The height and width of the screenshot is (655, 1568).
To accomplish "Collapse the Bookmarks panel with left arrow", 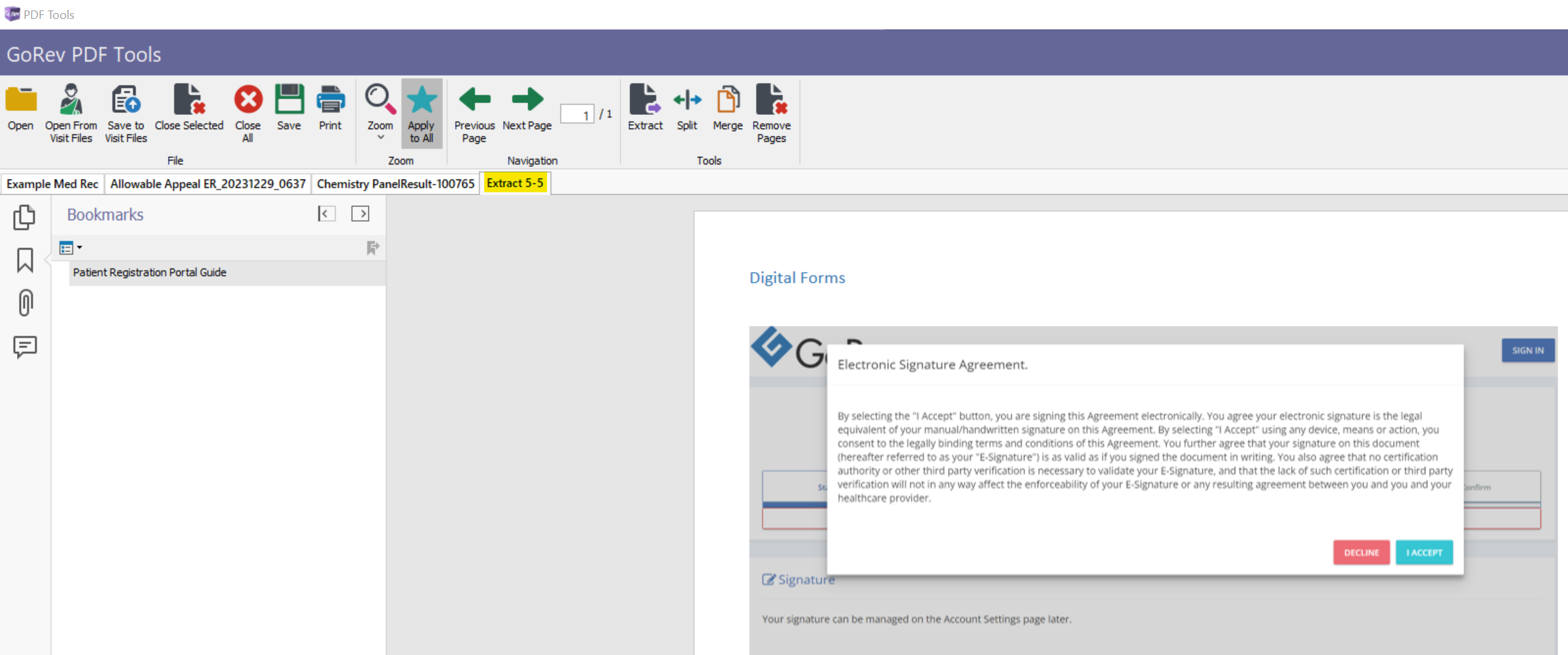I will point(327,214).
